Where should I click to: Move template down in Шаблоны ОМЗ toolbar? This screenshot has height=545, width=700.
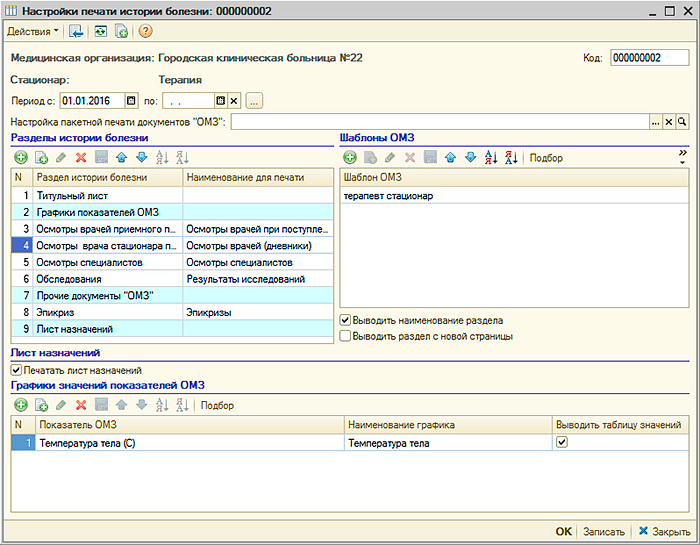click(x=470, y=157)
